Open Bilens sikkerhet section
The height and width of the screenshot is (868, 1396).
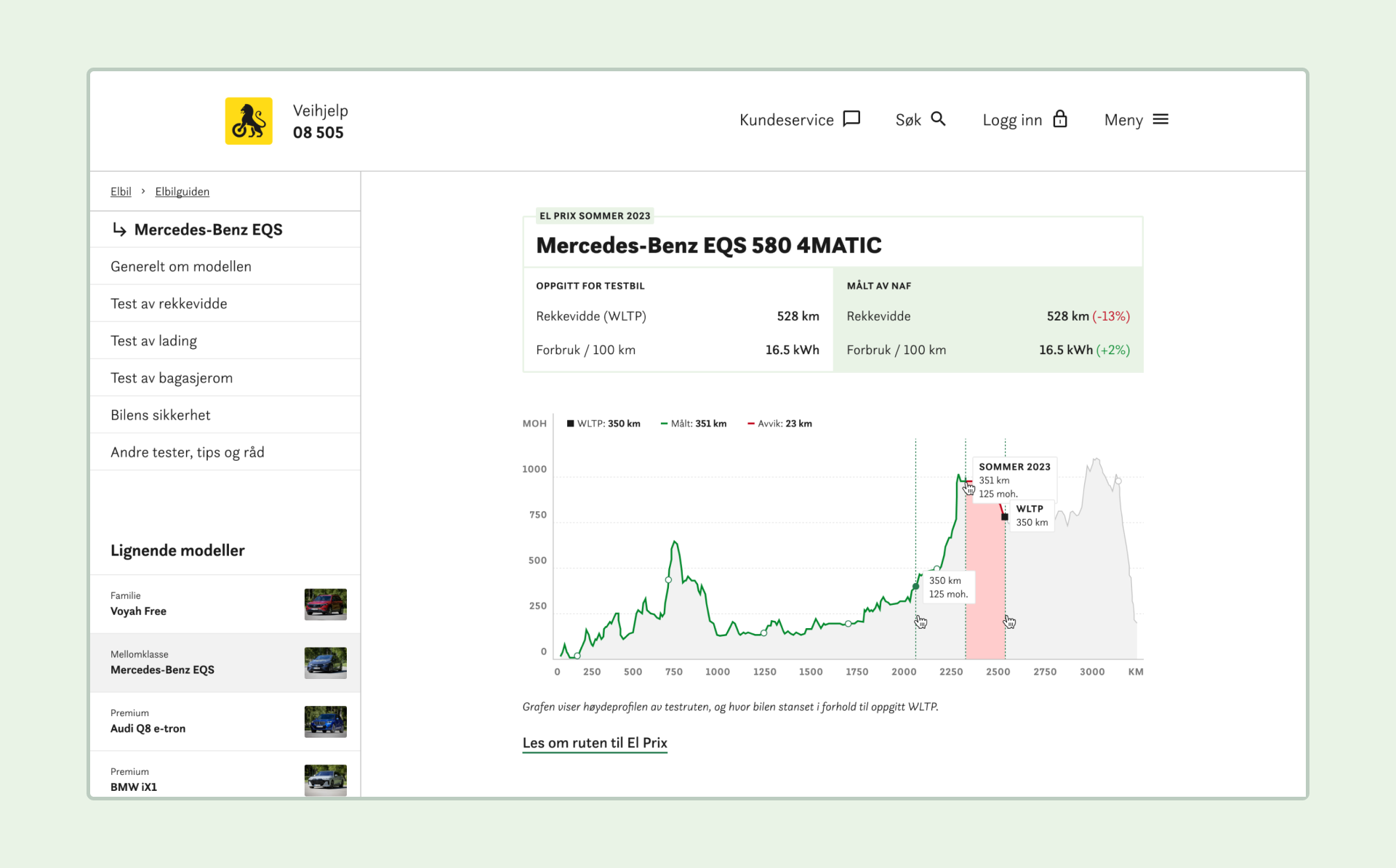(x=225, y=414)
